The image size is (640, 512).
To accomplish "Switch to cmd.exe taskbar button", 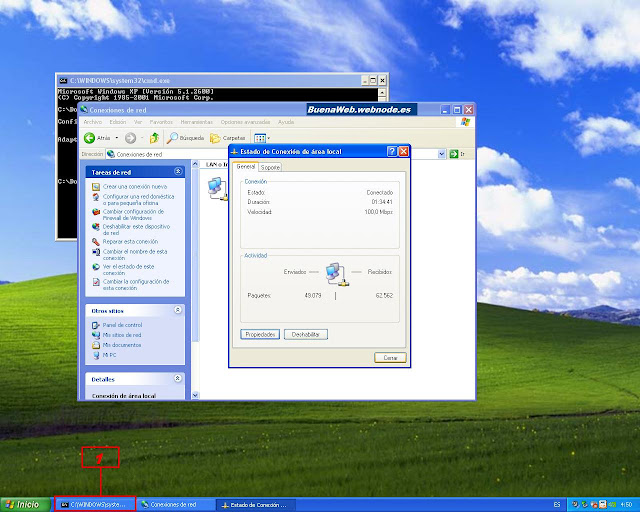I will coord(96,505).
